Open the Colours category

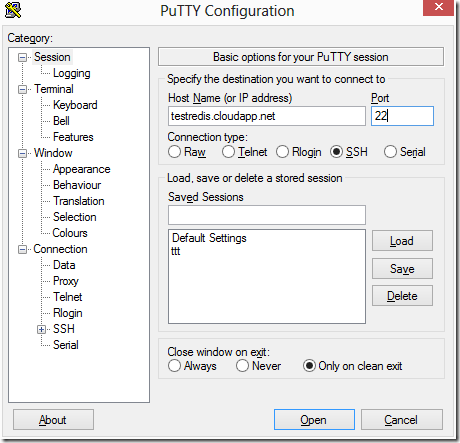pos(70,233)
